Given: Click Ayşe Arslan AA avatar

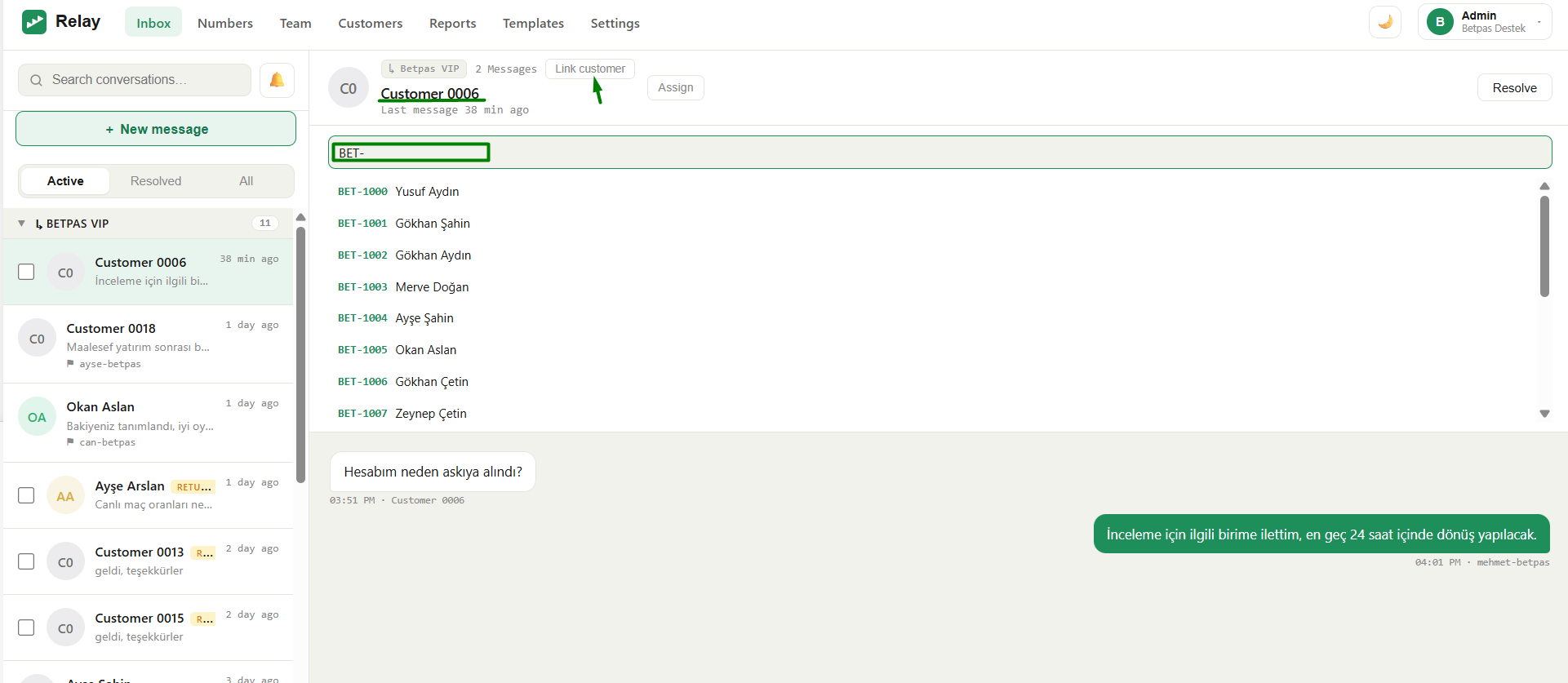Looking at the screenshot, I should point(65,496).
